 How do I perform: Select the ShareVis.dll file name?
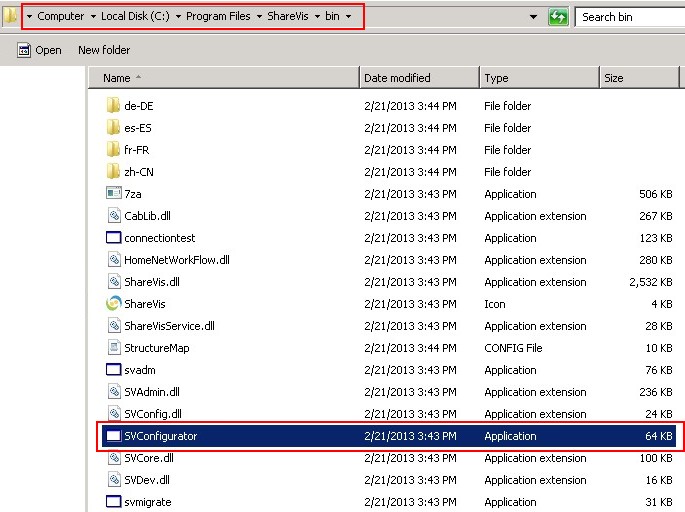click(x=152, y=282)
